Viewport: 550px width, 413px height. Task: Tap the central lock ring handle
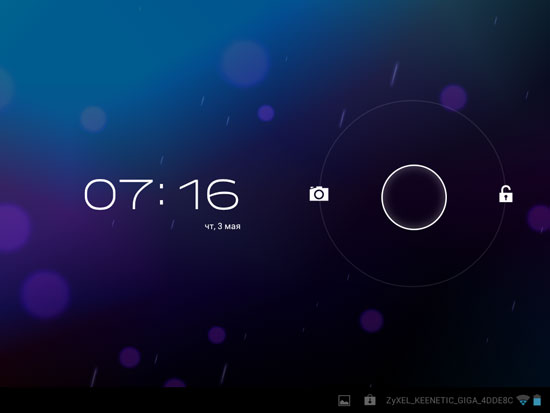414,197
